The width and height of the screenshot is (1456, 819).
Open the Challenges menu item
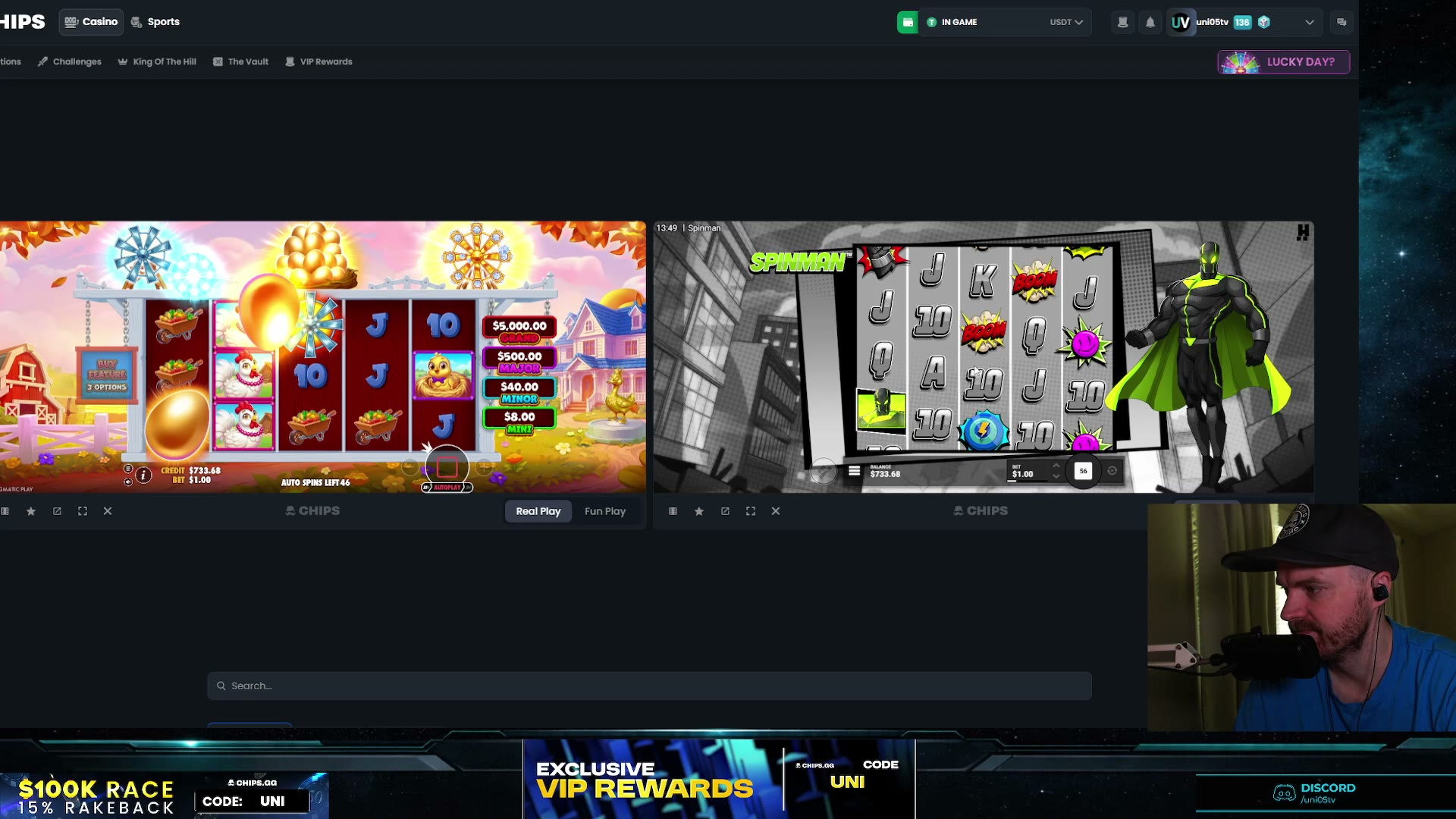pyautogui.click(x=69, y=61)
